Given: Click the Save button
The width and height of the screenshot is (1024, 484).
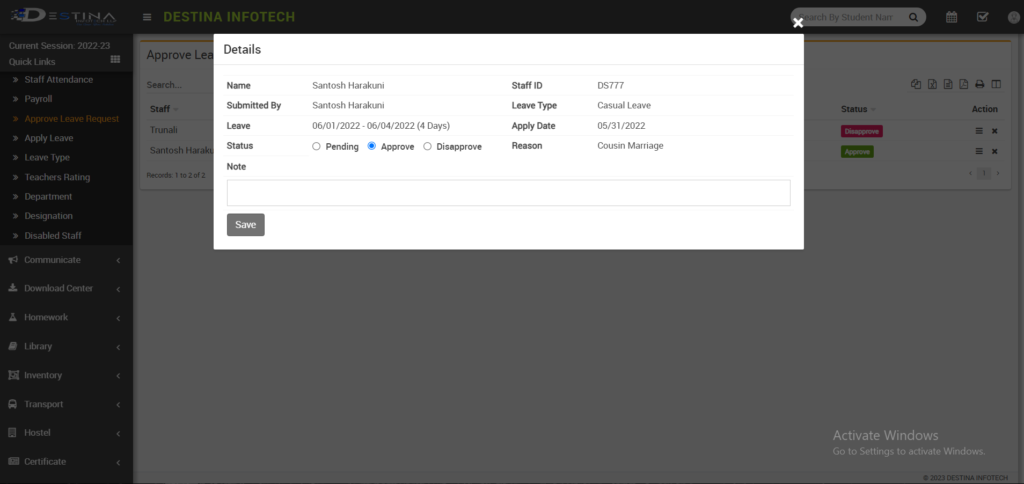Looking at the screenshot, I should pyautogui.click(x=245, y=225).
